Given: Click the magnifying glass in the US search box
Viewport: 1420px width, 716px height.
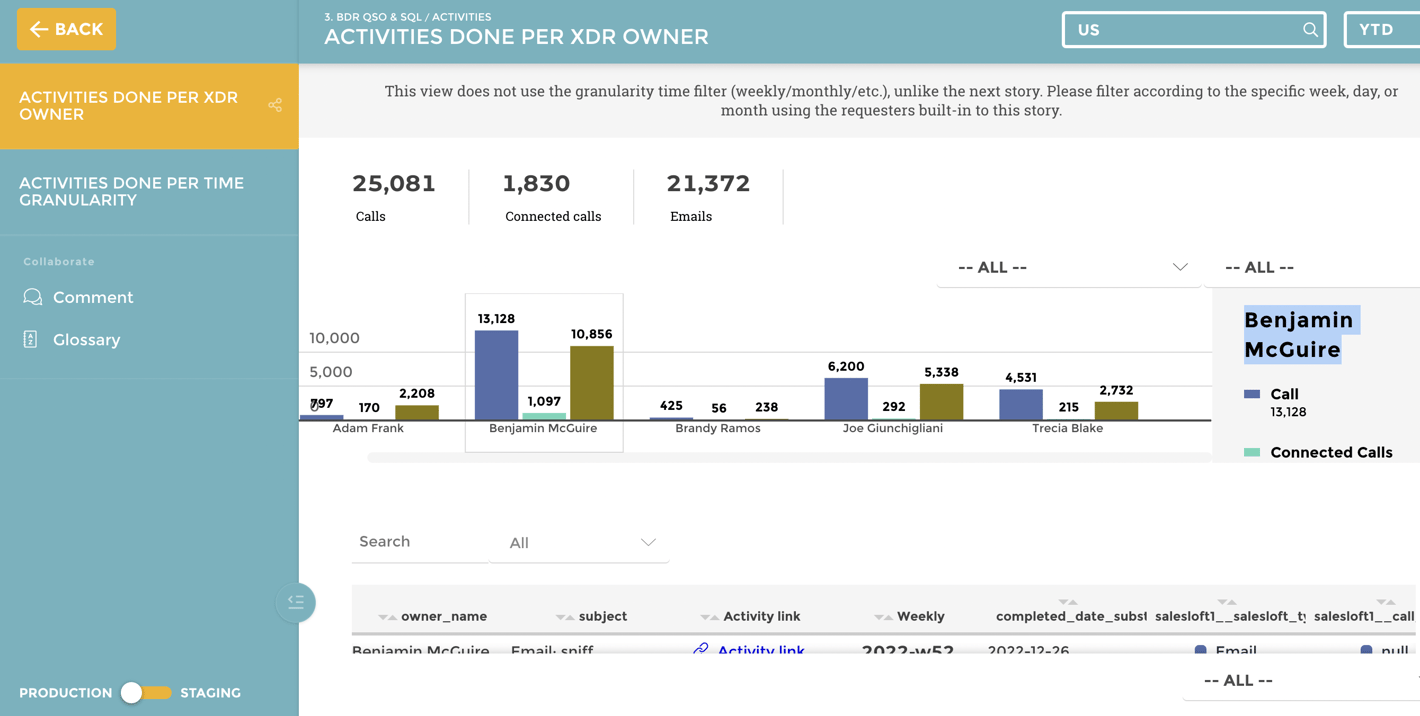Looking at the screenshot, I should coord(1310,30).
